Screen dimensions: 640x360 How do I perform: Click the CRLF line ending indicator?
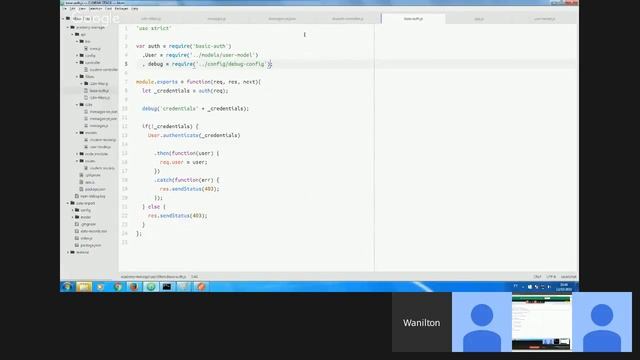point(537,277)
